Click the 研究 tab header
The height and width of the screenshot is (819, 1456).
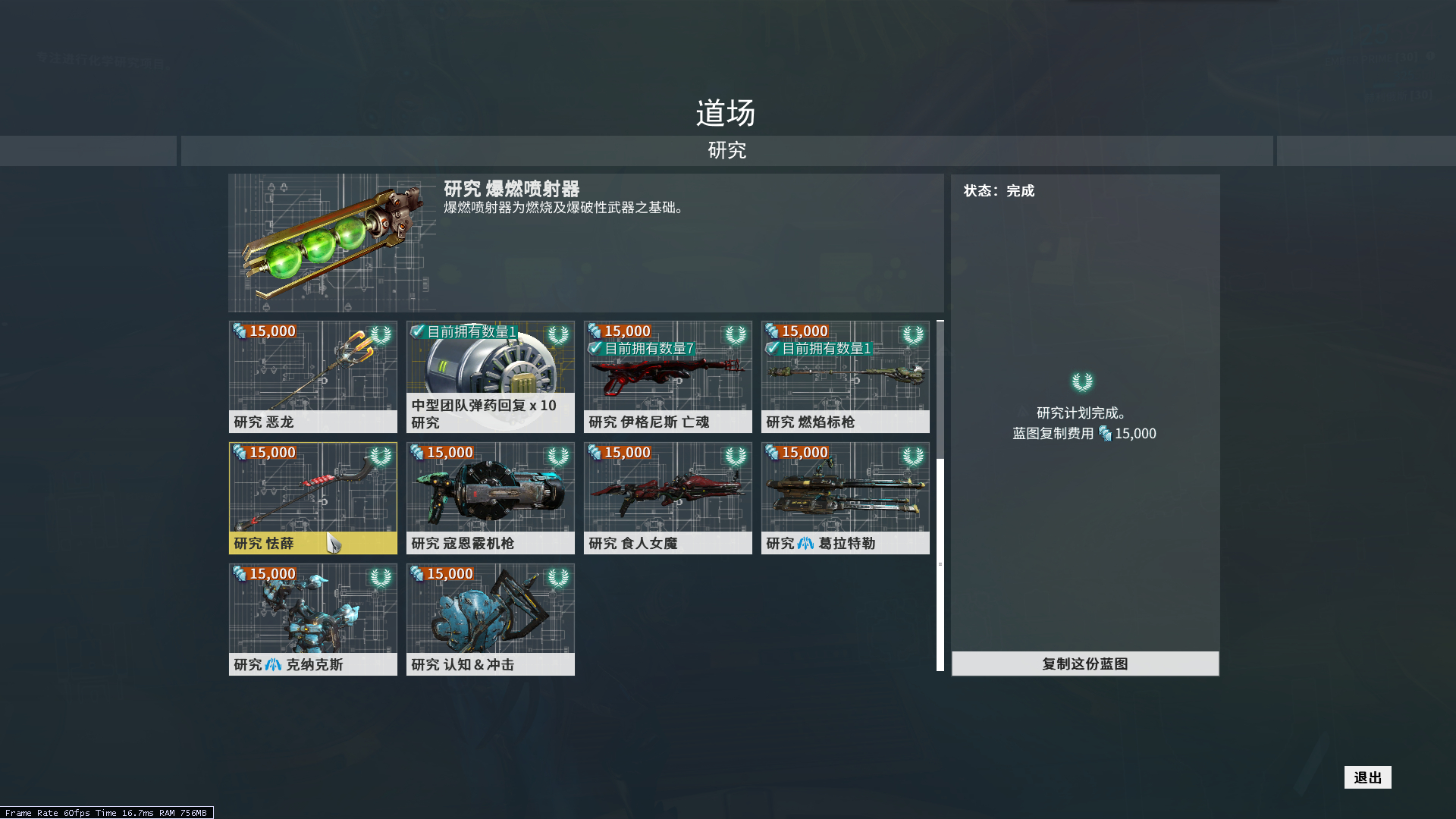(x=726, y=150)
